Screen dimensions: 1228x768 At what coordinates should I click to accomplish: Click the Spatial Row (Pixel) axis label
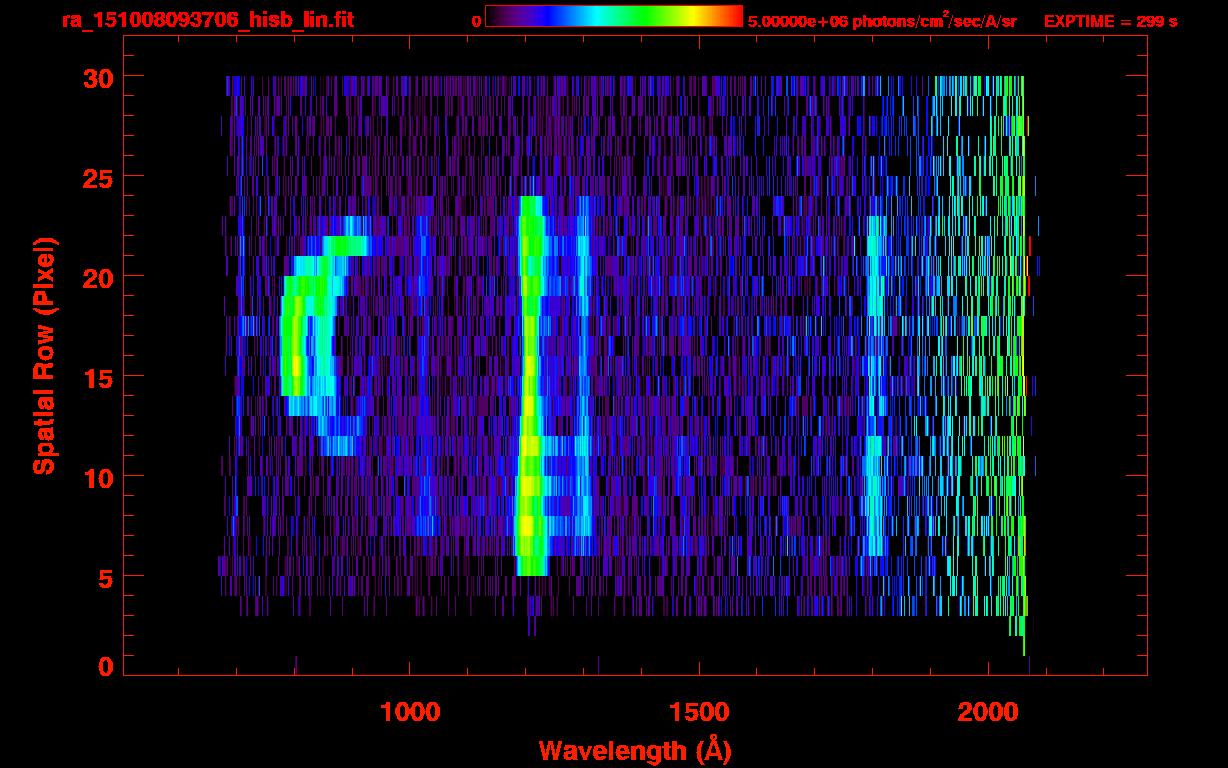tap(43, 356)
